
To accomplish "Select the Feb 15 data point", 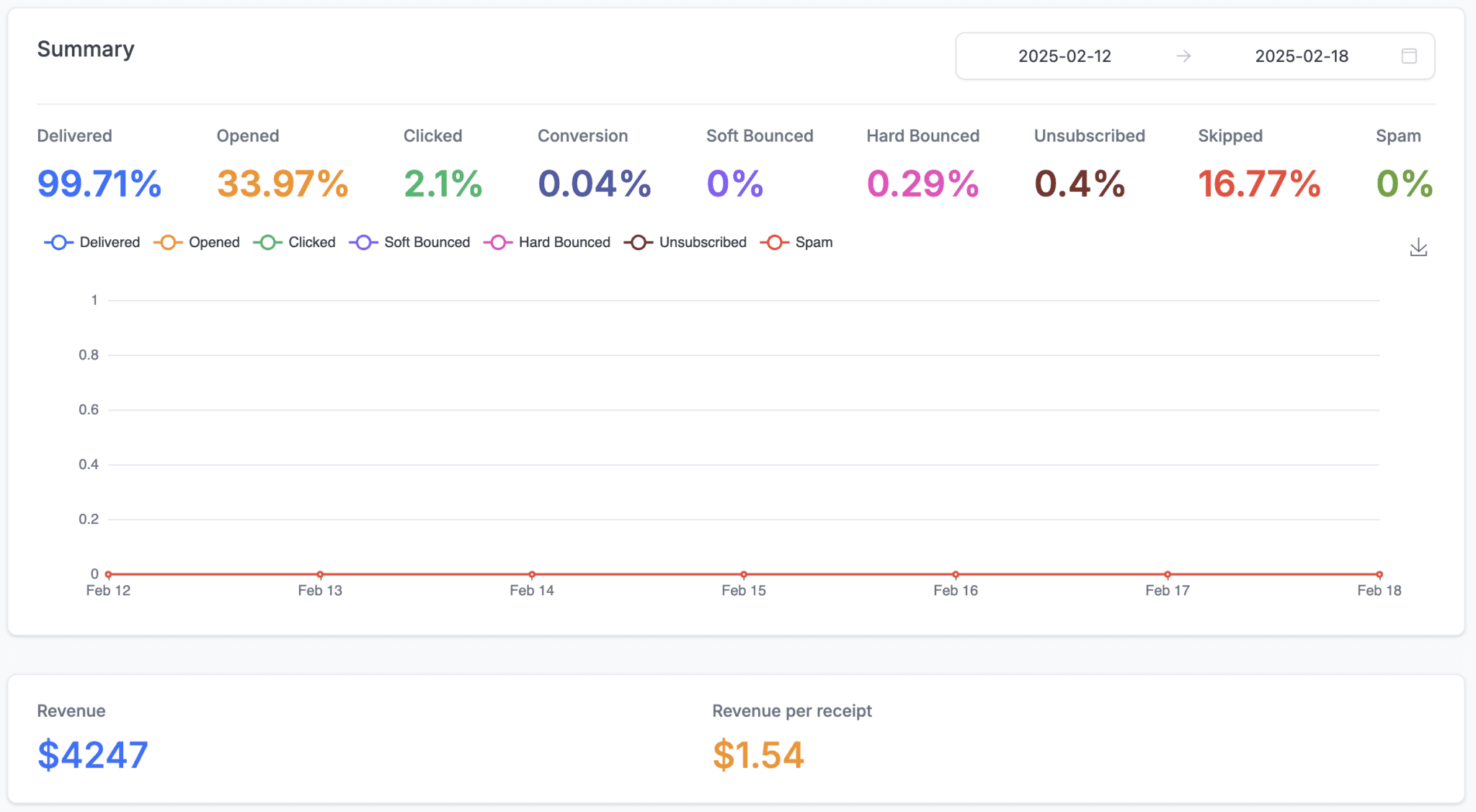I will pos(744,574).
